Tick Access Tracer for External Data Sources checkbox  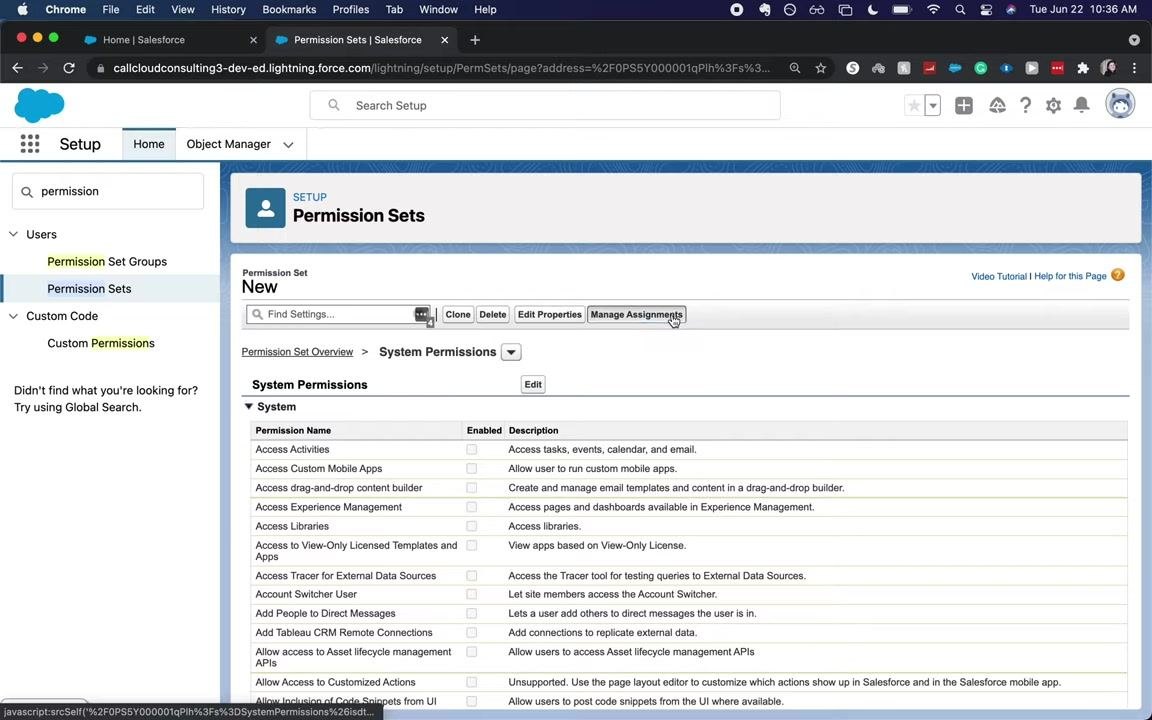[x=472, y=576]
